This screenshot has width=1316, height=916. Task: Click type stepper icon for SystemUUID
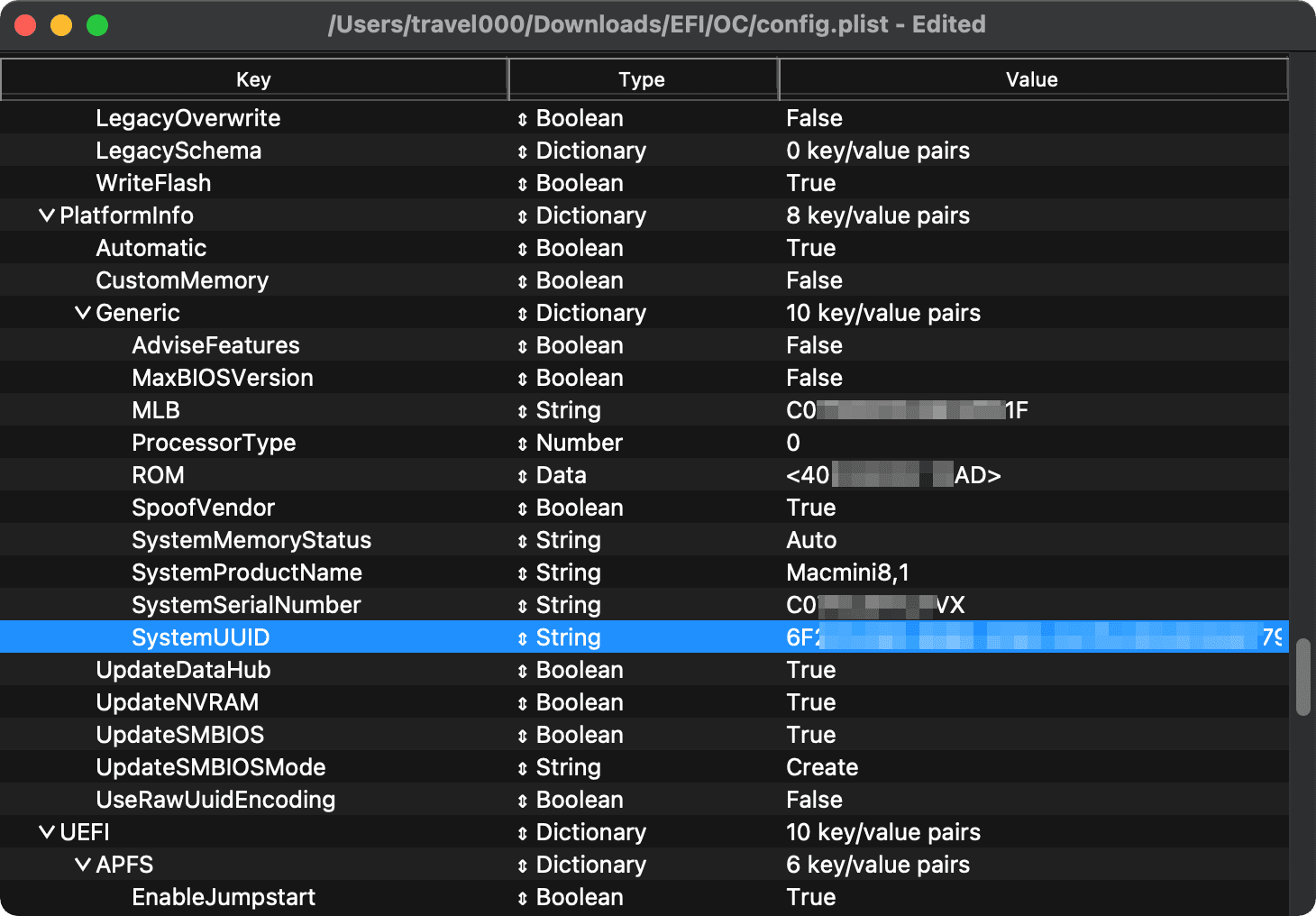(522, 638)
